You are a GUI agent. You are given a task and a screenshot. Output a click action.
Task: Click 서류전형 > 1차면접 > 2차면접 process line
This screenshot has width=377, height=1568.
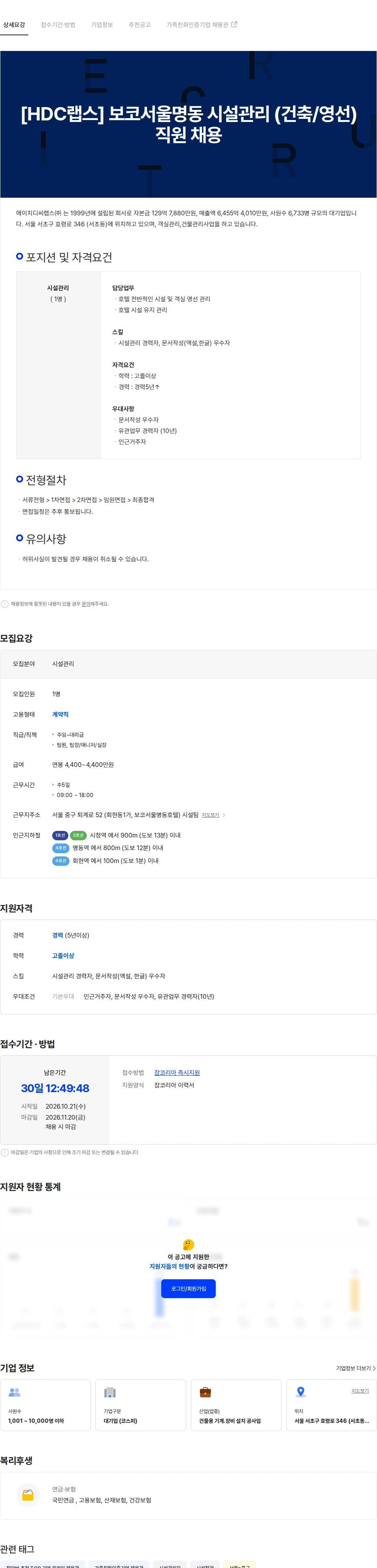click(88, 500)
